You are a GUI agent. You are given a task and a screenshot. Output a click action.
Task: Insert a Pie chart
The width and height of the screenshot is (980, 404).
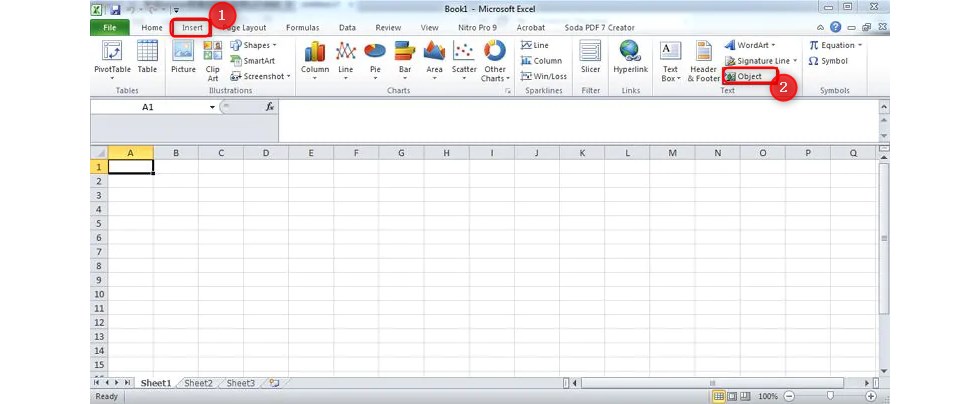click(375, 60)
